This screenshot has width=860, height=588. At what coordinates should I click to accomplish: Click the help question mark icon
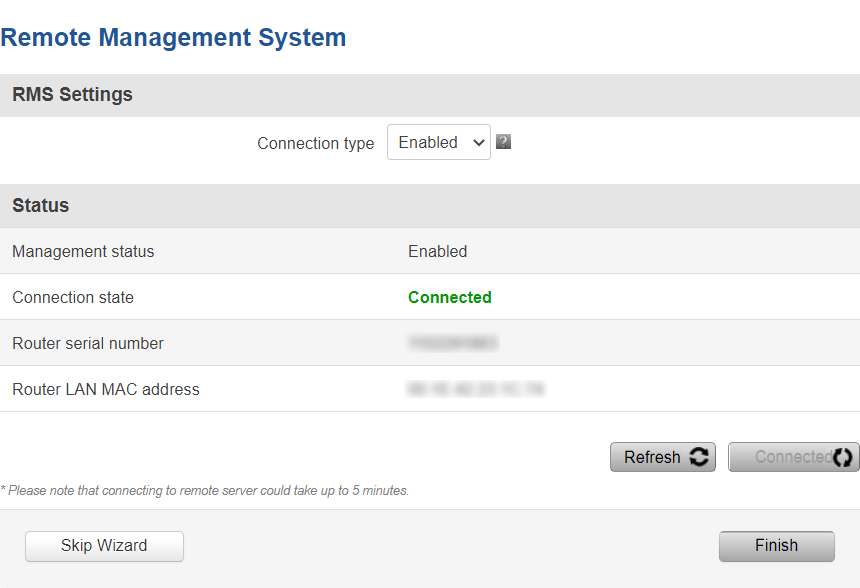(x=504, y=142)
